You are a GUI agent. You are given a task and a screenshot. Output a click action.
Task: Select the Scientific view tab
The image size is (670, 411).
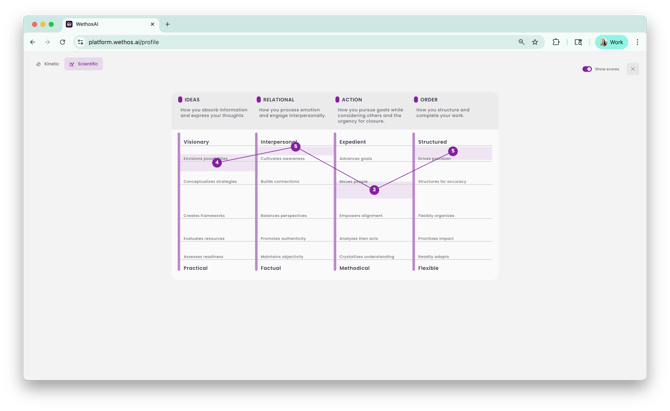[84, 64]
